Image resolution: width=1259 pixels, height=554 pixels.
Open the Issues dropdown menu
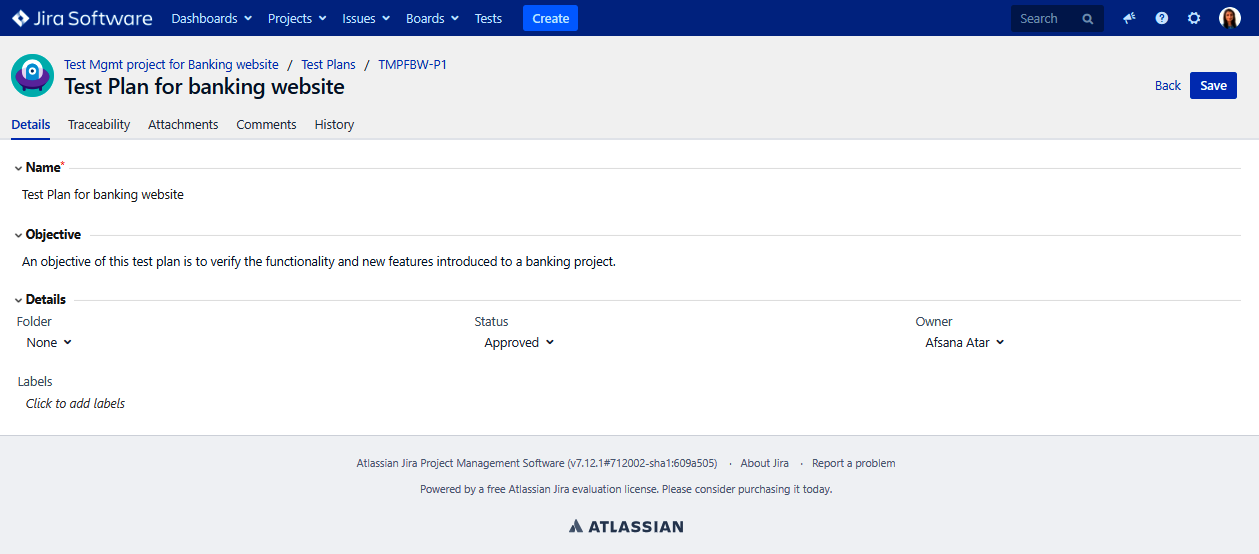[365, 18]
